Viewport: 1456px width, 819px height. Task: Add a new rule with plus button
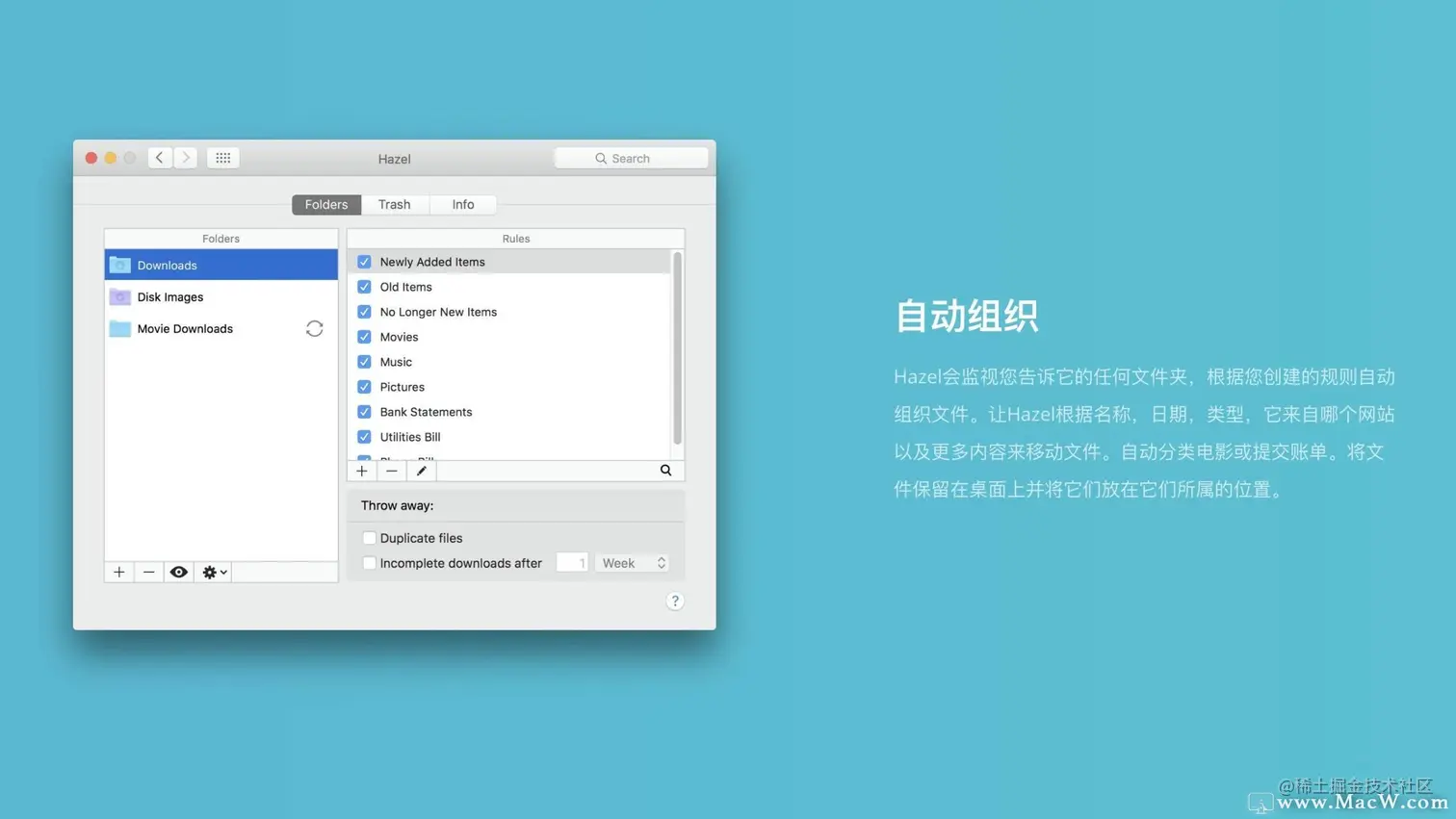[x=362, y=471]
